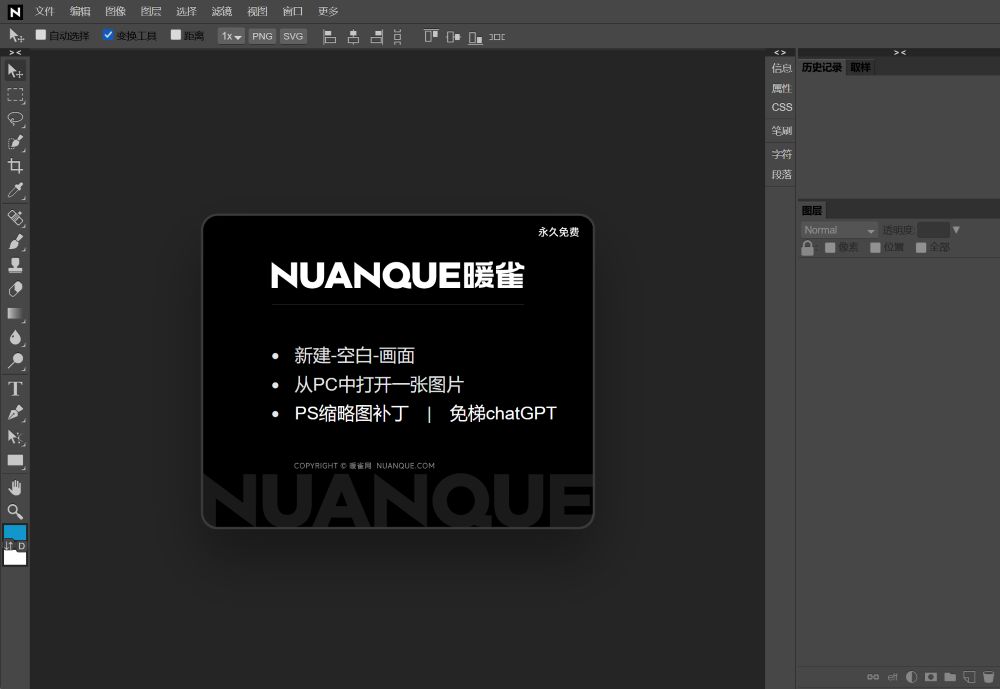Expand the 透明度 opacity arrow
1000x689 pixels.
pyautogui.click(x=956, y=230)
